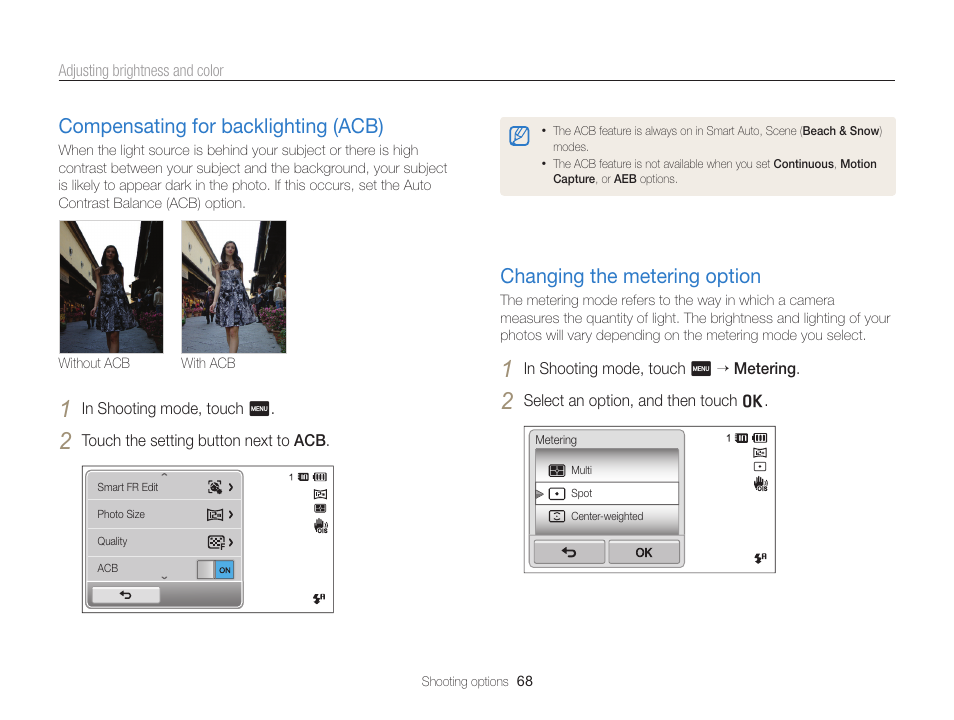The image size is (954, 720).
Task: Click the memory card icon on Metering screen
Action: pyautogui.click(x=742, y=438)
